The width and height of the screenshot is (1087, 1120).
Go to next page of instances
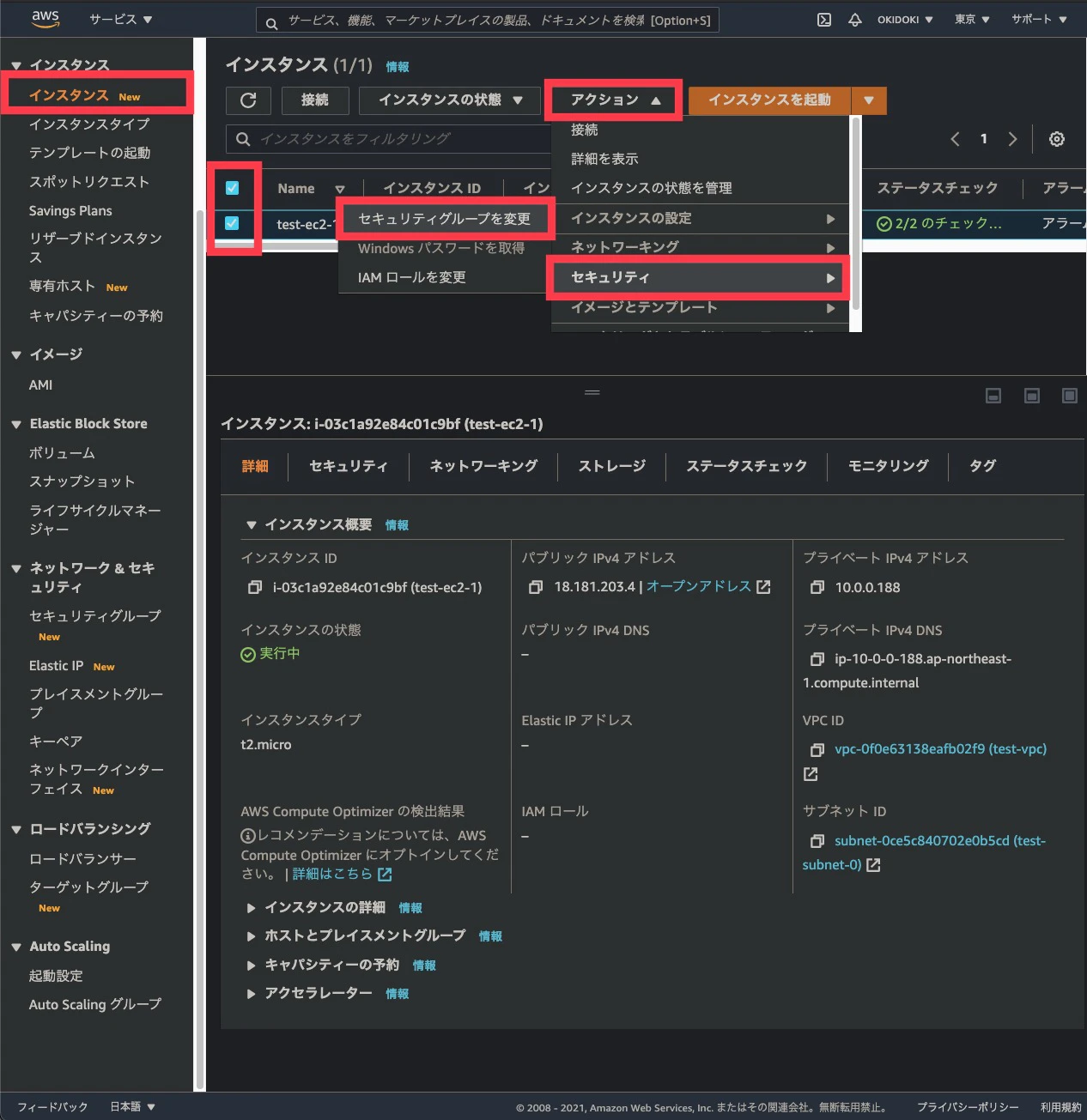(1013, 139)
